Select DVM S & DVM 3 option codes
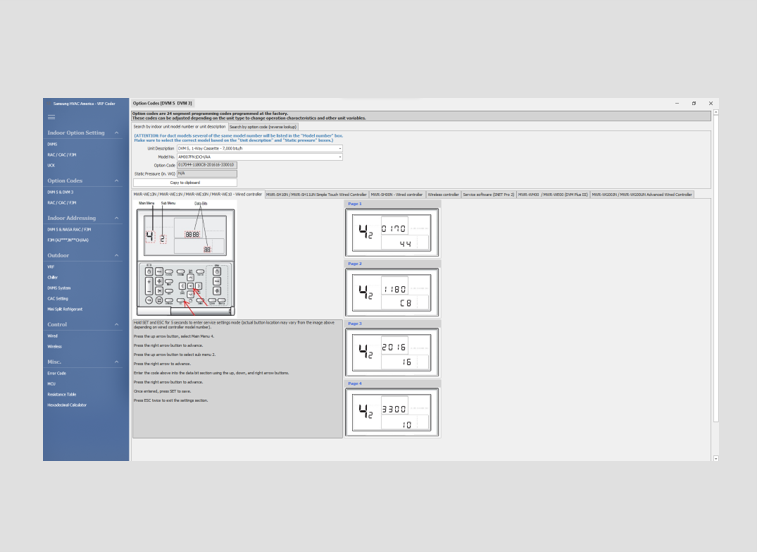 (60, 192)
